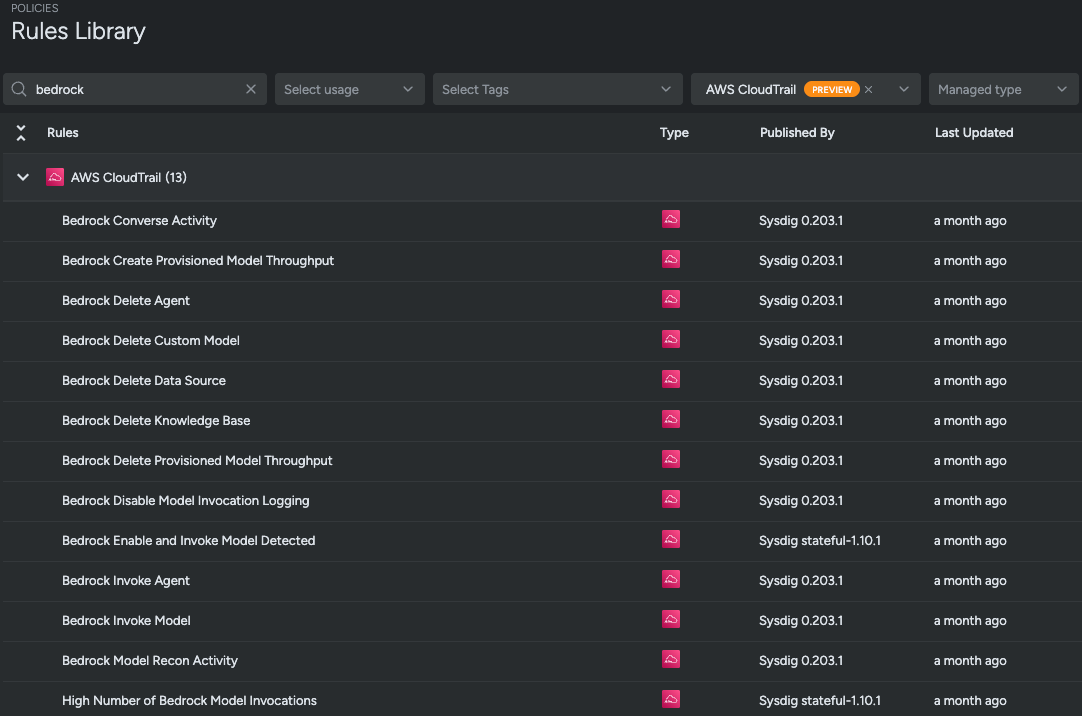
Task: Click the Rules column header
Action: point(63,132)
